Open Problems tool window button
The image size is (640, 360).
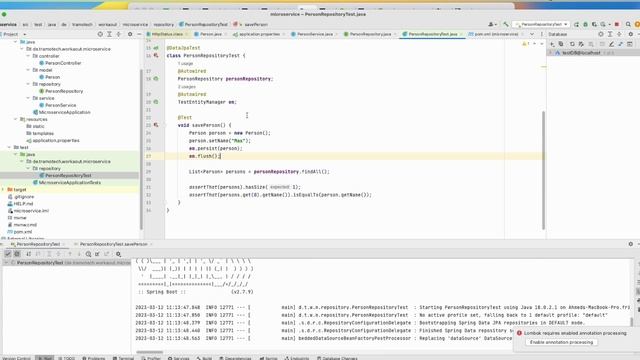93,358
